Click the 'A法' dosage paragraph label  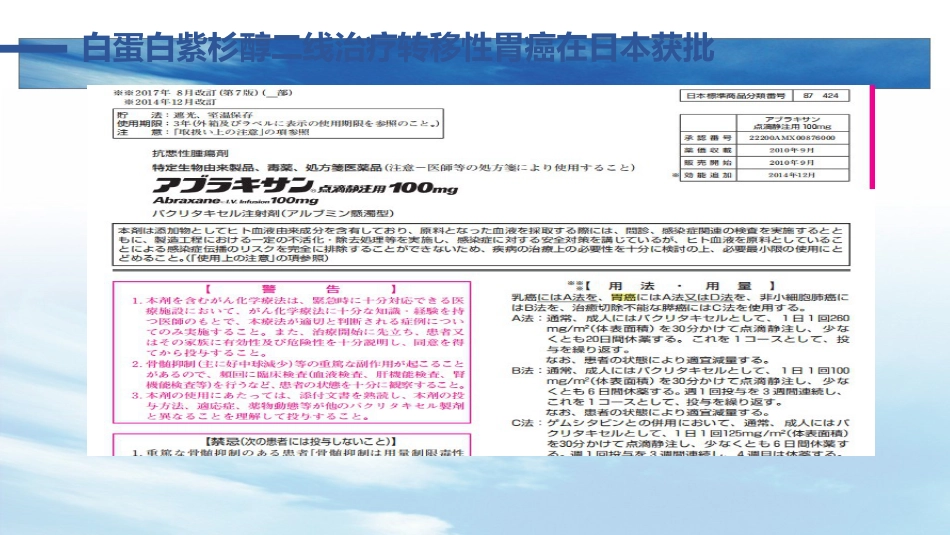click(x=525, y=318)
